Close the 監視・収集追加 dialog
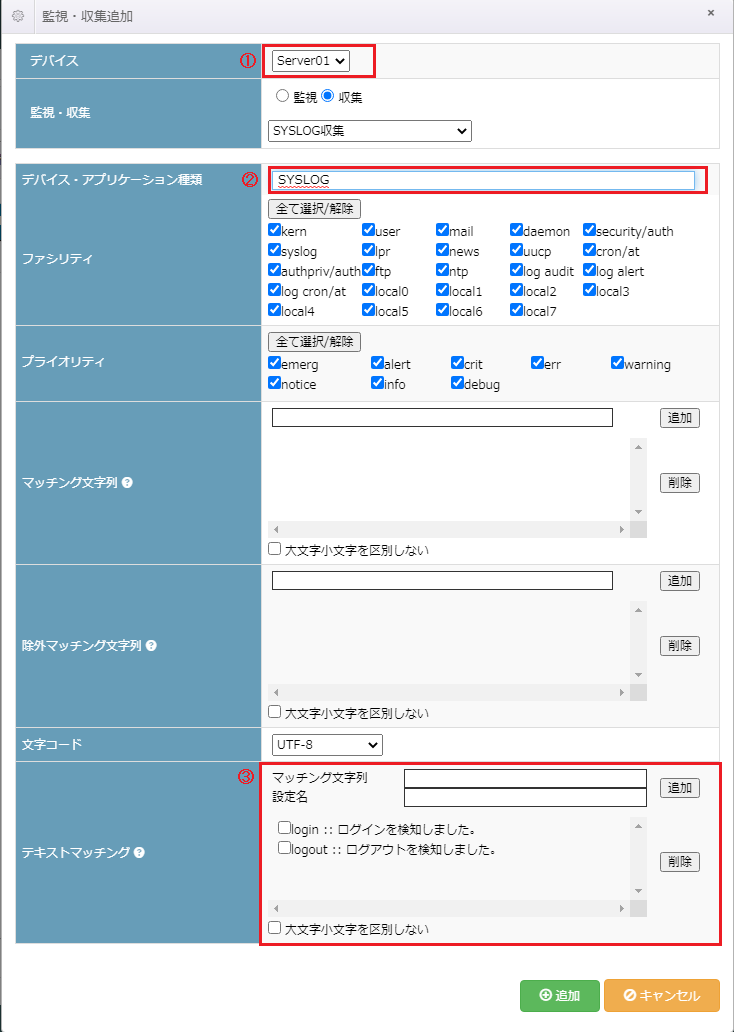Viewport: 734px width, 1032px height. coord(711,13)
